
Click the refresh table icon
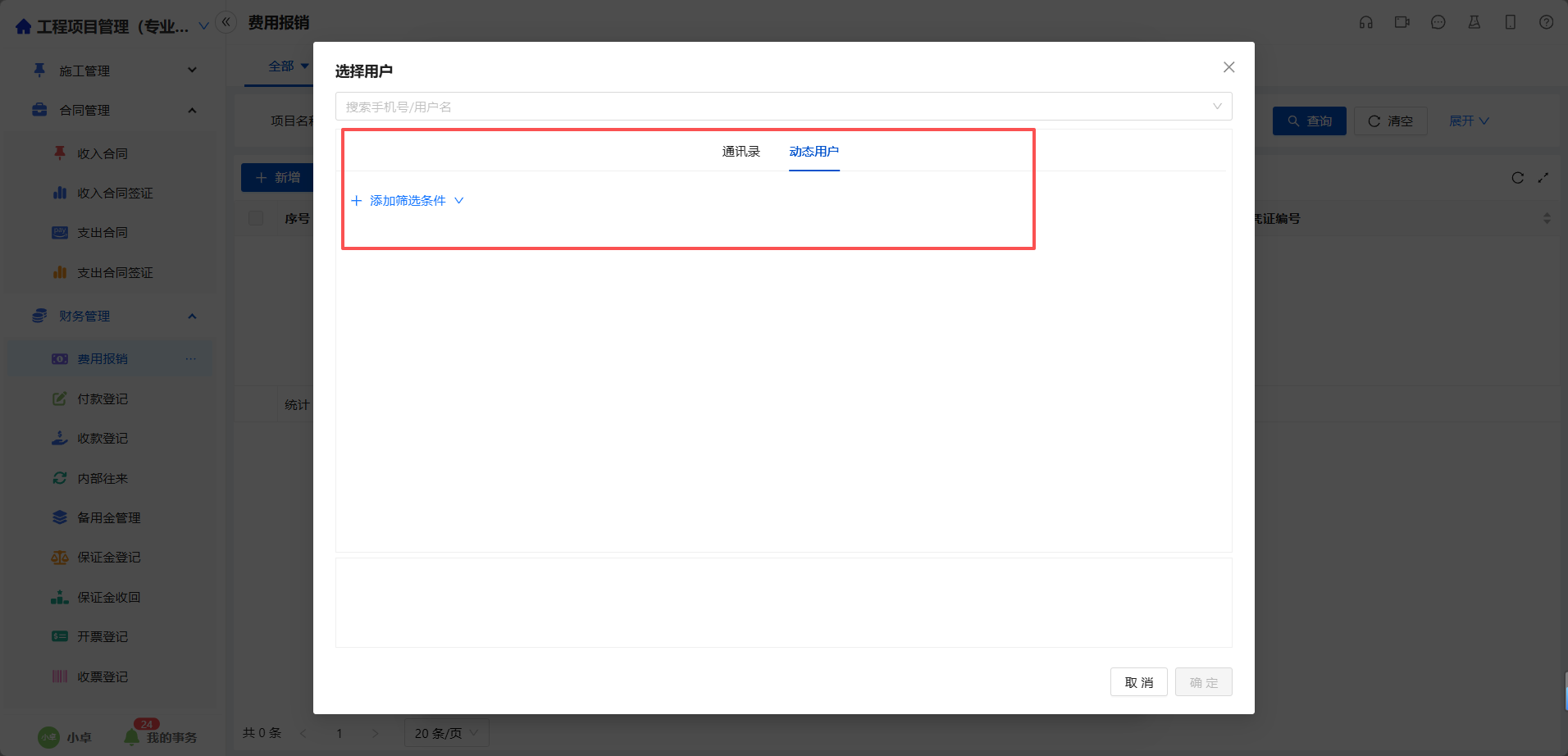1517,178
